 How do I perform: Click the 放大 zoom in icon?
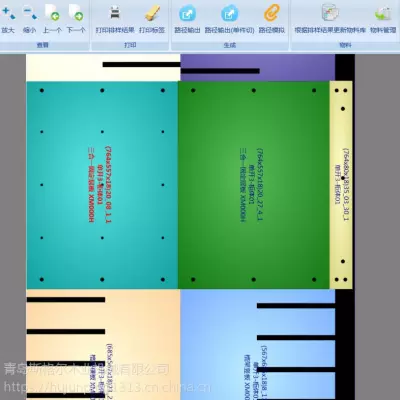8,13
